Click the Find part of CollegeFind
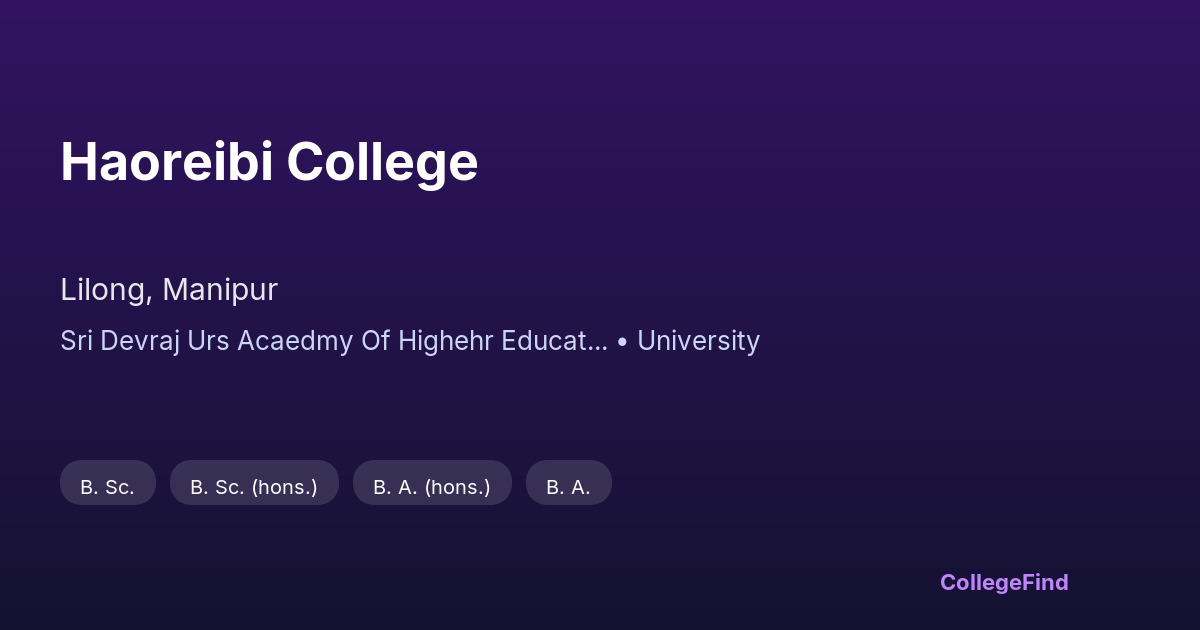This screenshot has height=630, width=1200. (1044, 582)
